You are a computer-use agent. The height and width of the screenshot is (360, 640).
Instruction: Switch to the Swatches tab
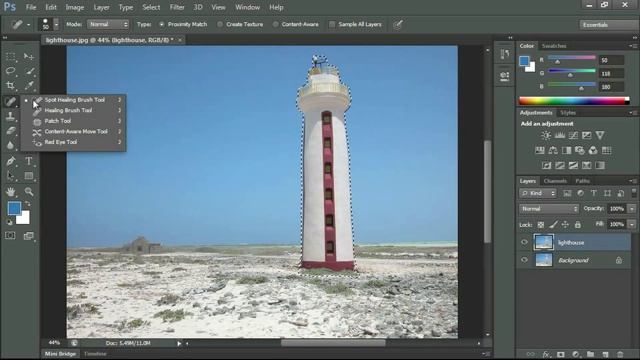(x=554, y=46)
